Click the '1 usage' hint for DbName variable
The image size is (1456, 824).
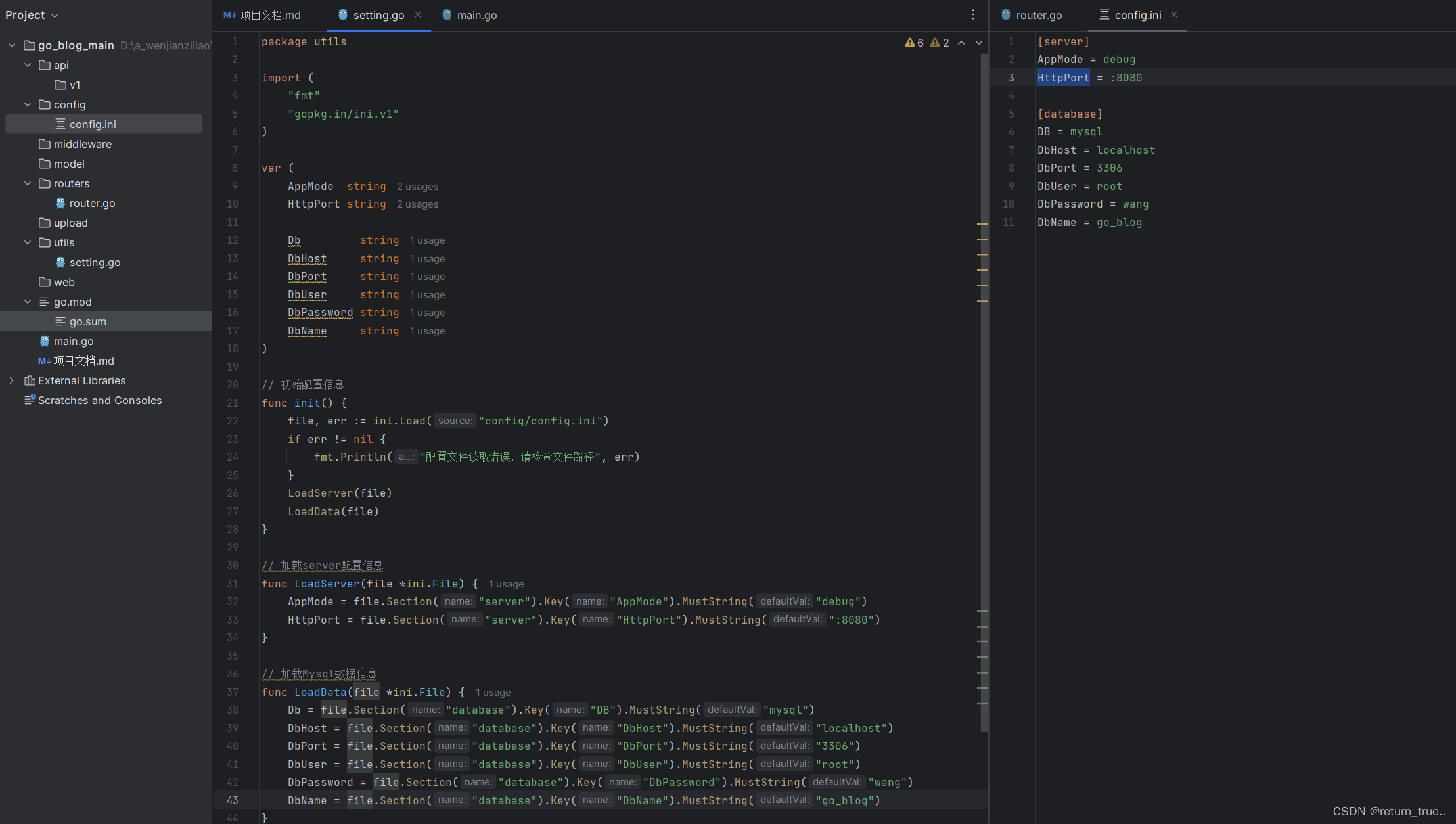tap(428, 331)
